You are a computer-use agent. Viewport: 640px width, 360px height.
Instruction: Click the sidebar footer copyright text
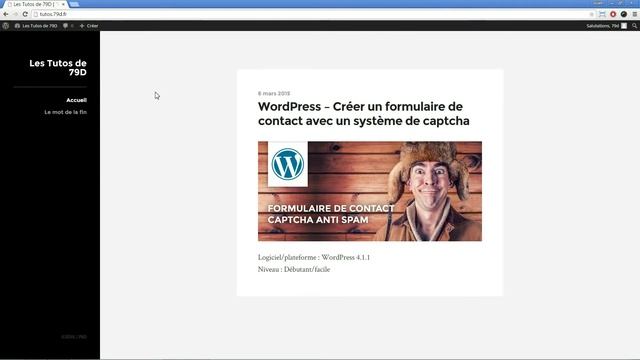(74, 337)
